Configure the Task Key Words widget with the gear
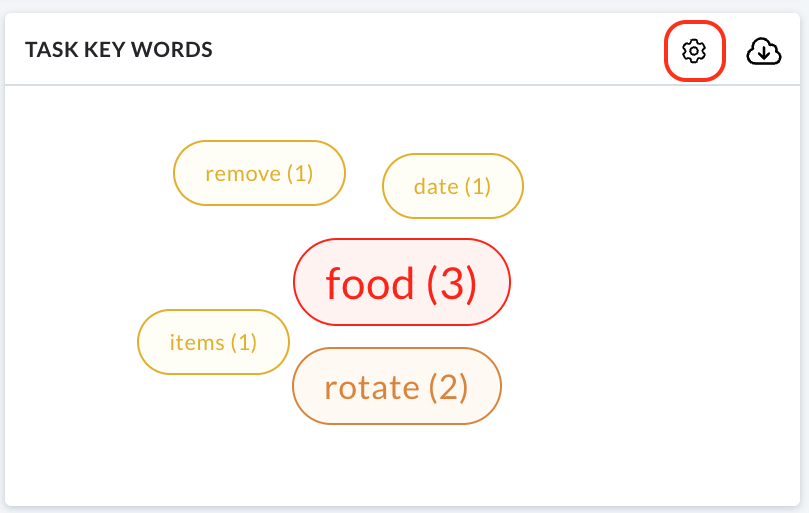 tap(694, 51)
